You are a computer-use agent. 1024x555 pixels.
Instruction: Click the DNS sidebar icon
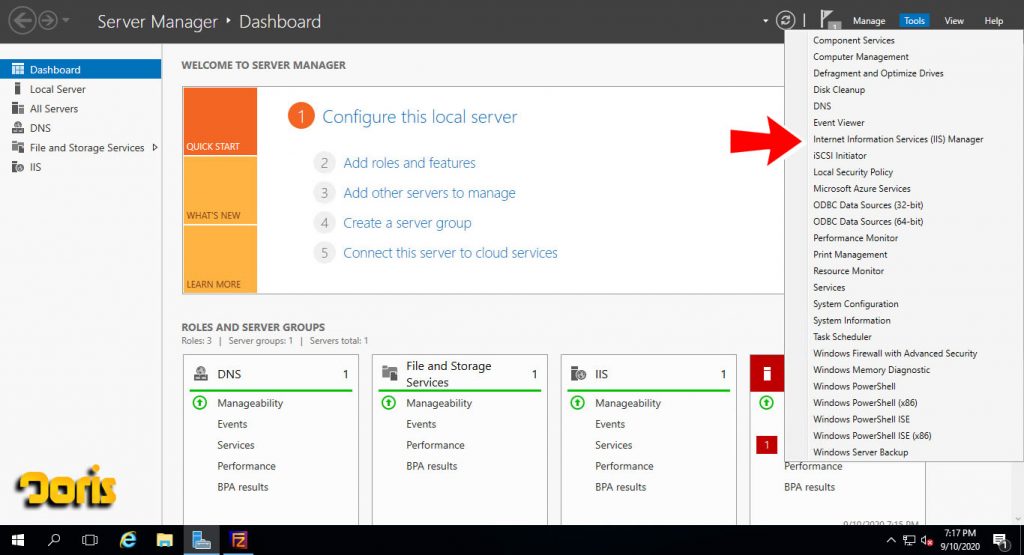18,128
